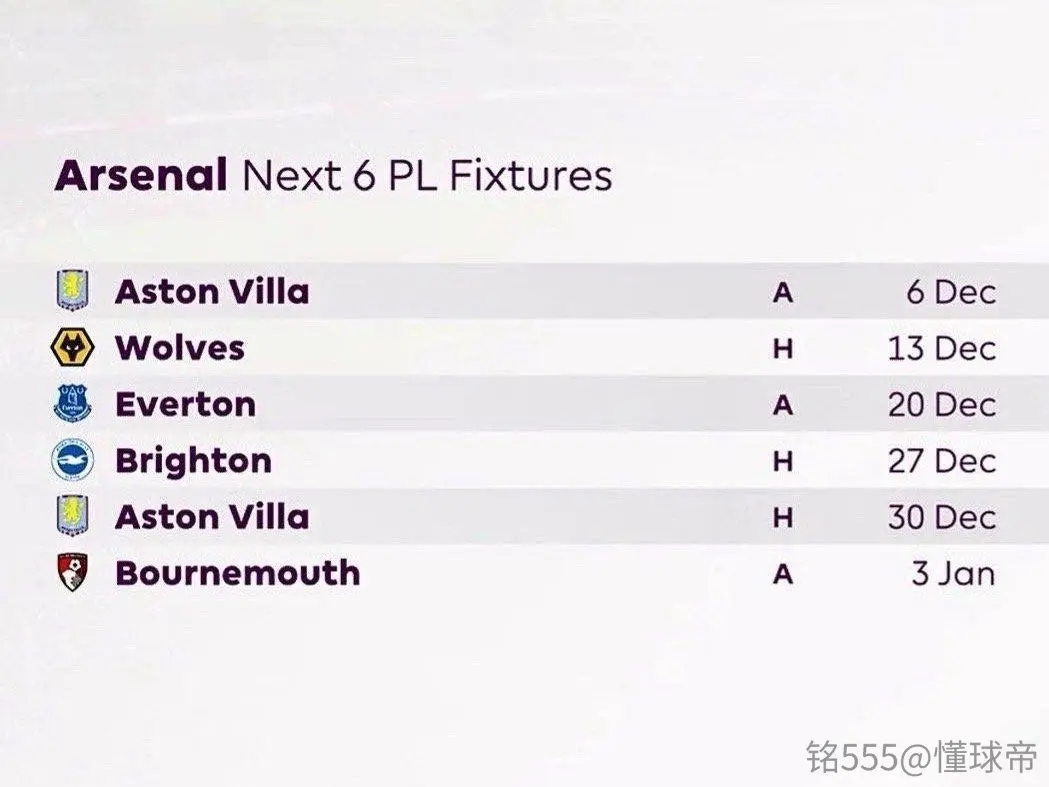The image size is (1049, 787).
Task: Click the Brighton club badge
Action: coord(73,460)
